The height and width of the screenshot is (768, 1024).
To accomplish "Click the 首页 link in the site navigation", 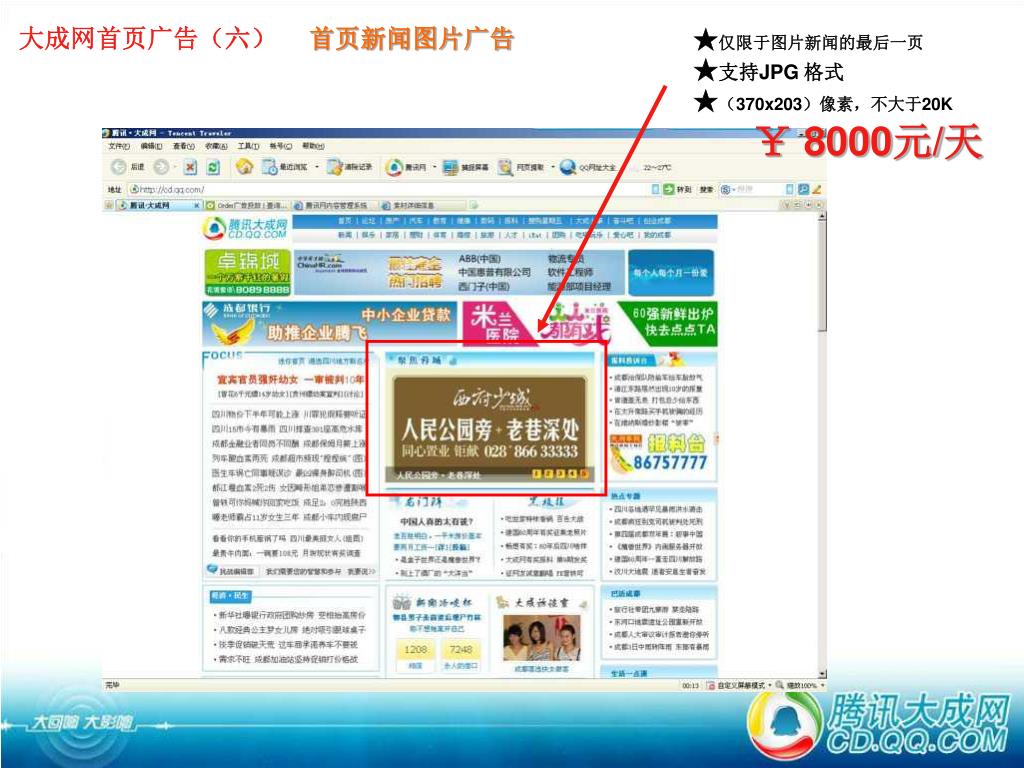I will pos(345,221).
